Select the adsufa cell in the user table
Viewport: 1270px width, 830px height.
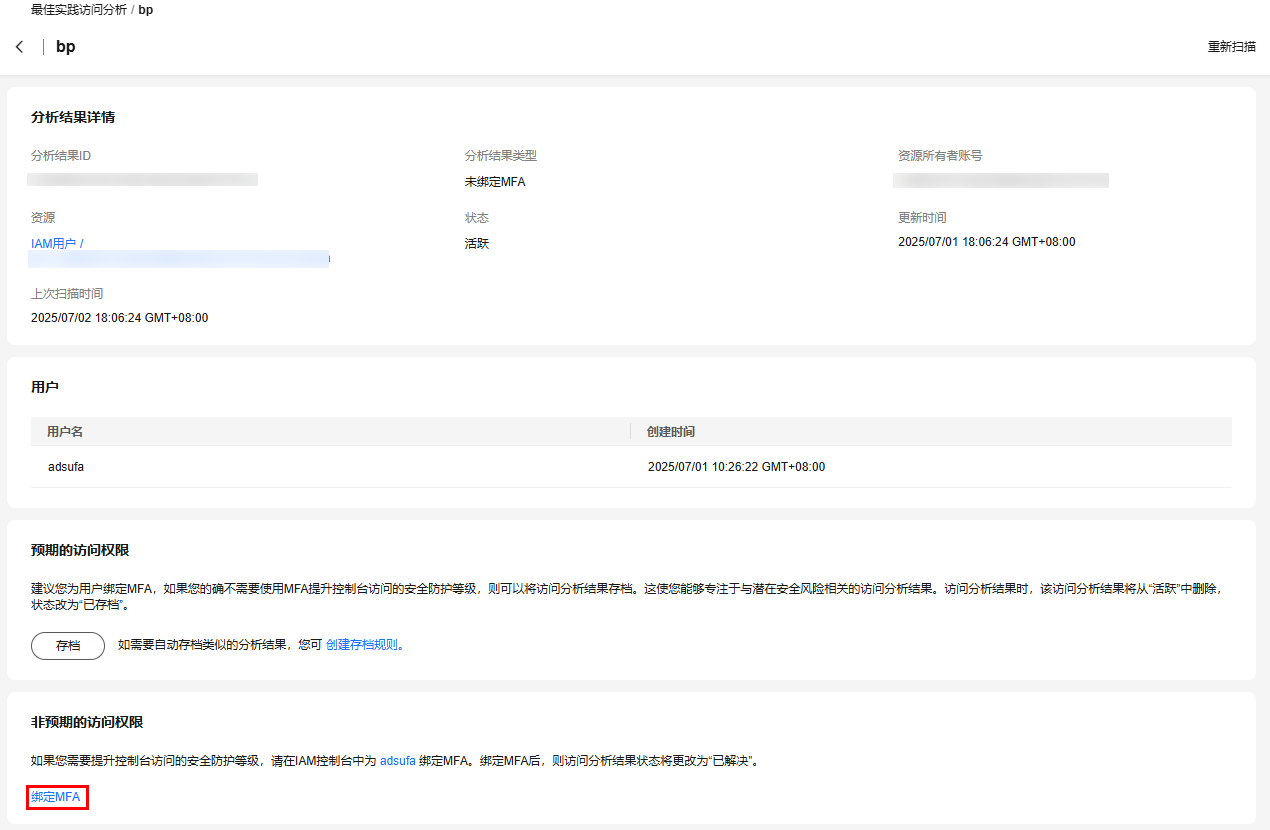[x=66, y=467]
